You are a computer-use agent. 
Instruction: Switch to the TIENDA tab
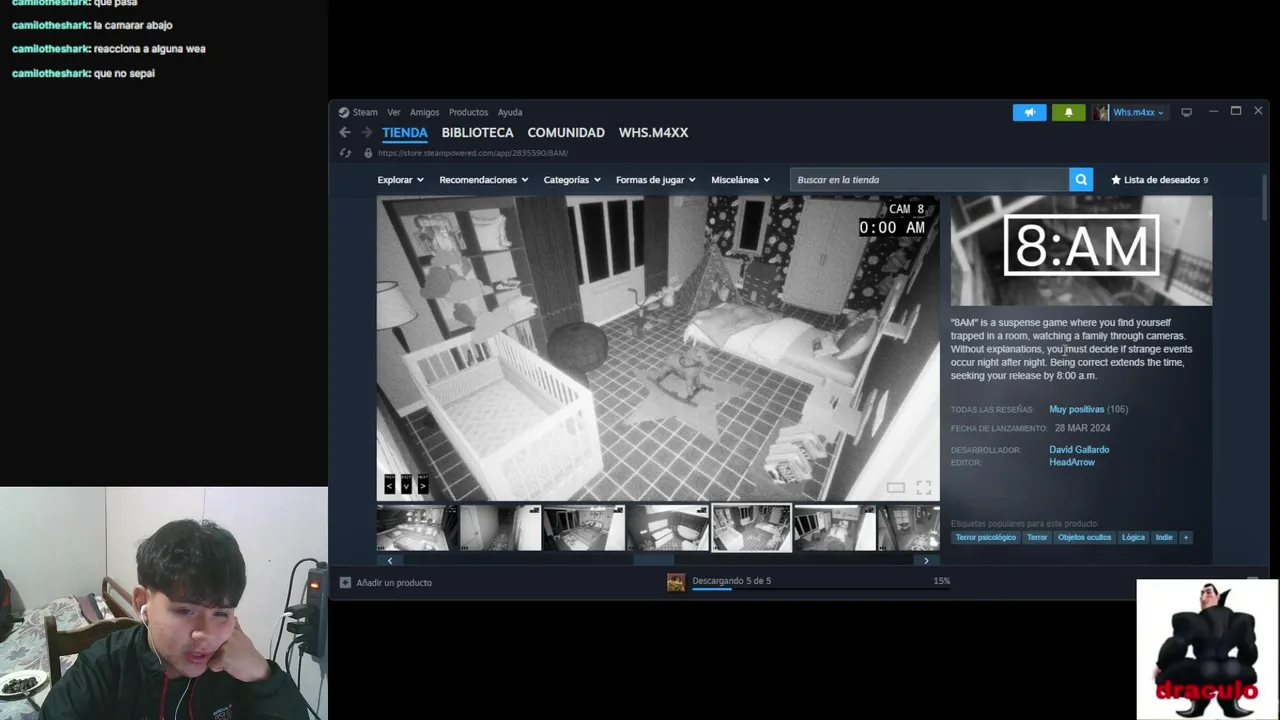(405, 132)
